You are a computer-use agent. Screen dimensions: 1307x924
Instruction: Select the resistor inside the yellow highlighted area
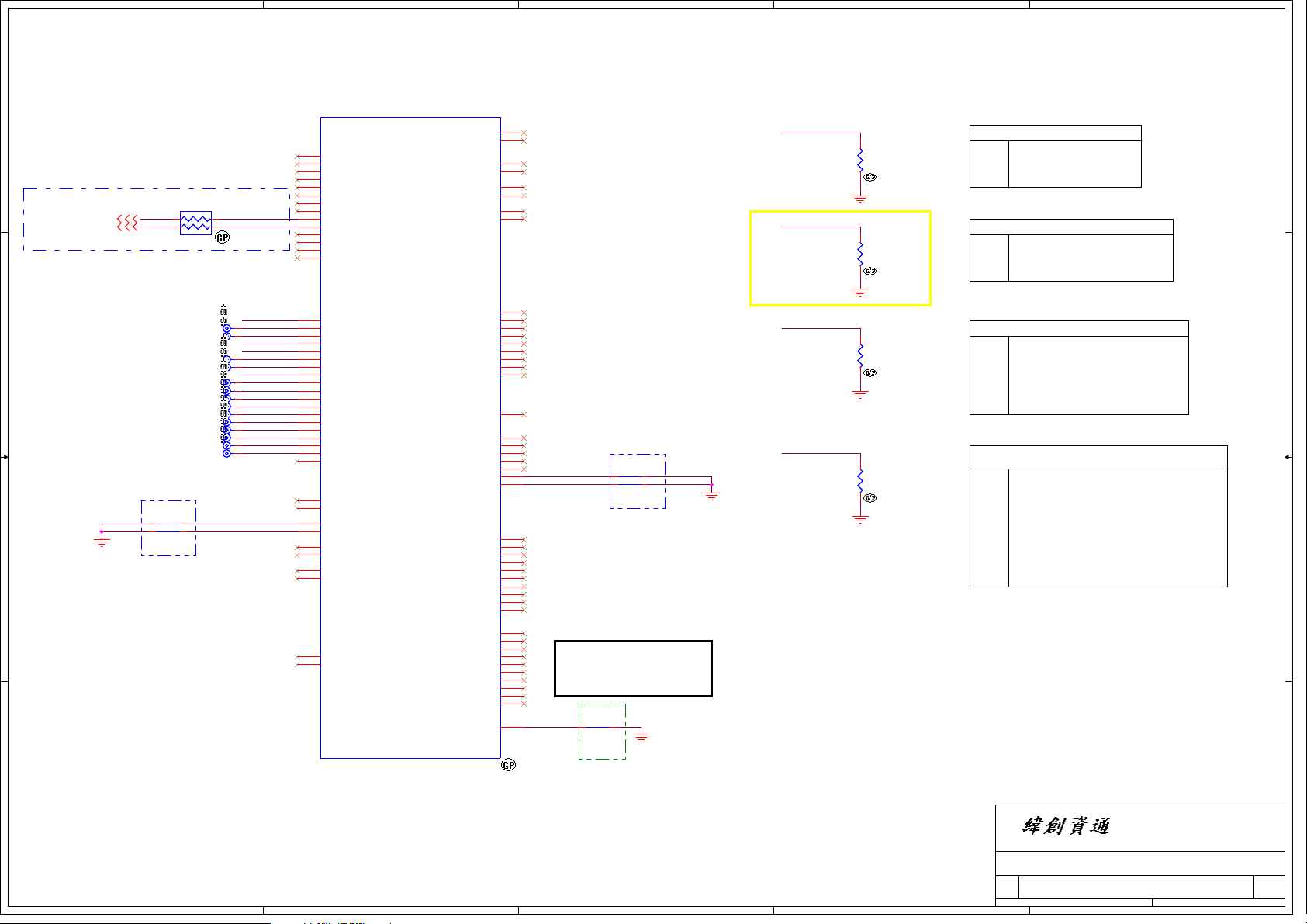(x=860, y=254)
